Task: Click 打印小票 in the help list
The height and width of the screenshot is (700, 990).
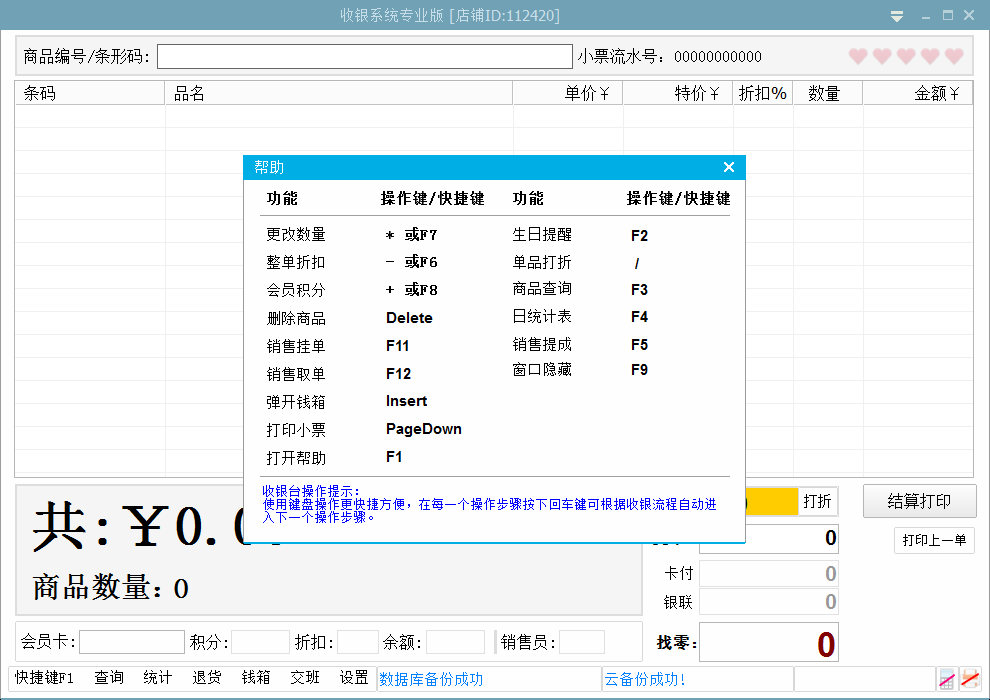Action: (295, 430)
